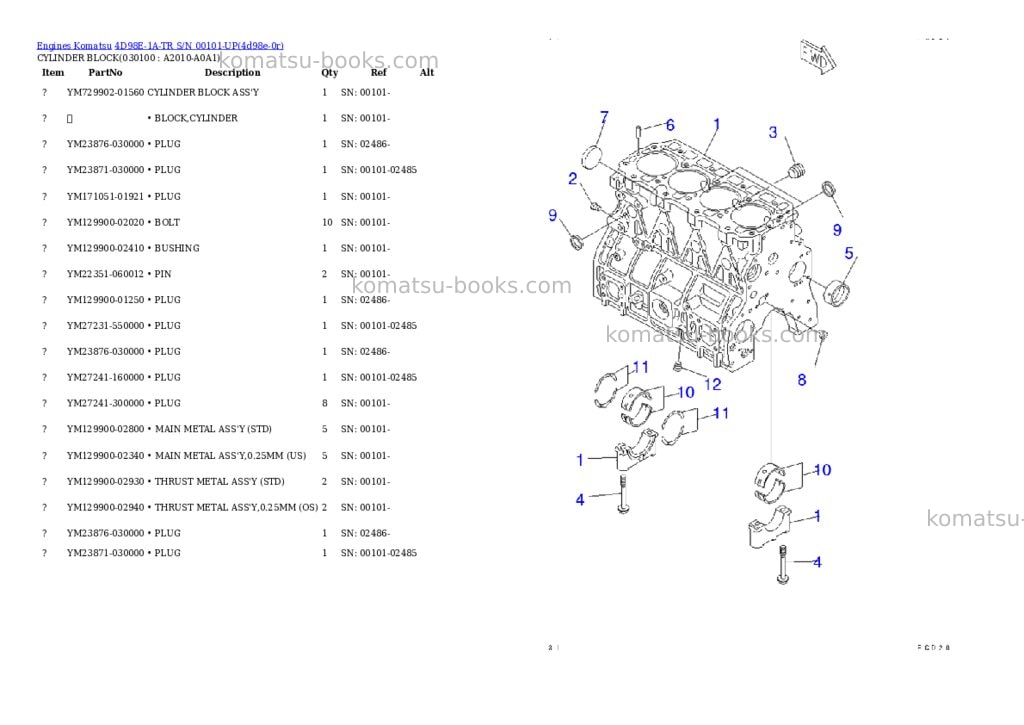The height and width of the screenshot is (725, 1024).
Task: Select callout number 8 in the diagram
Action: pyautogui.click(x=802, y=380)
